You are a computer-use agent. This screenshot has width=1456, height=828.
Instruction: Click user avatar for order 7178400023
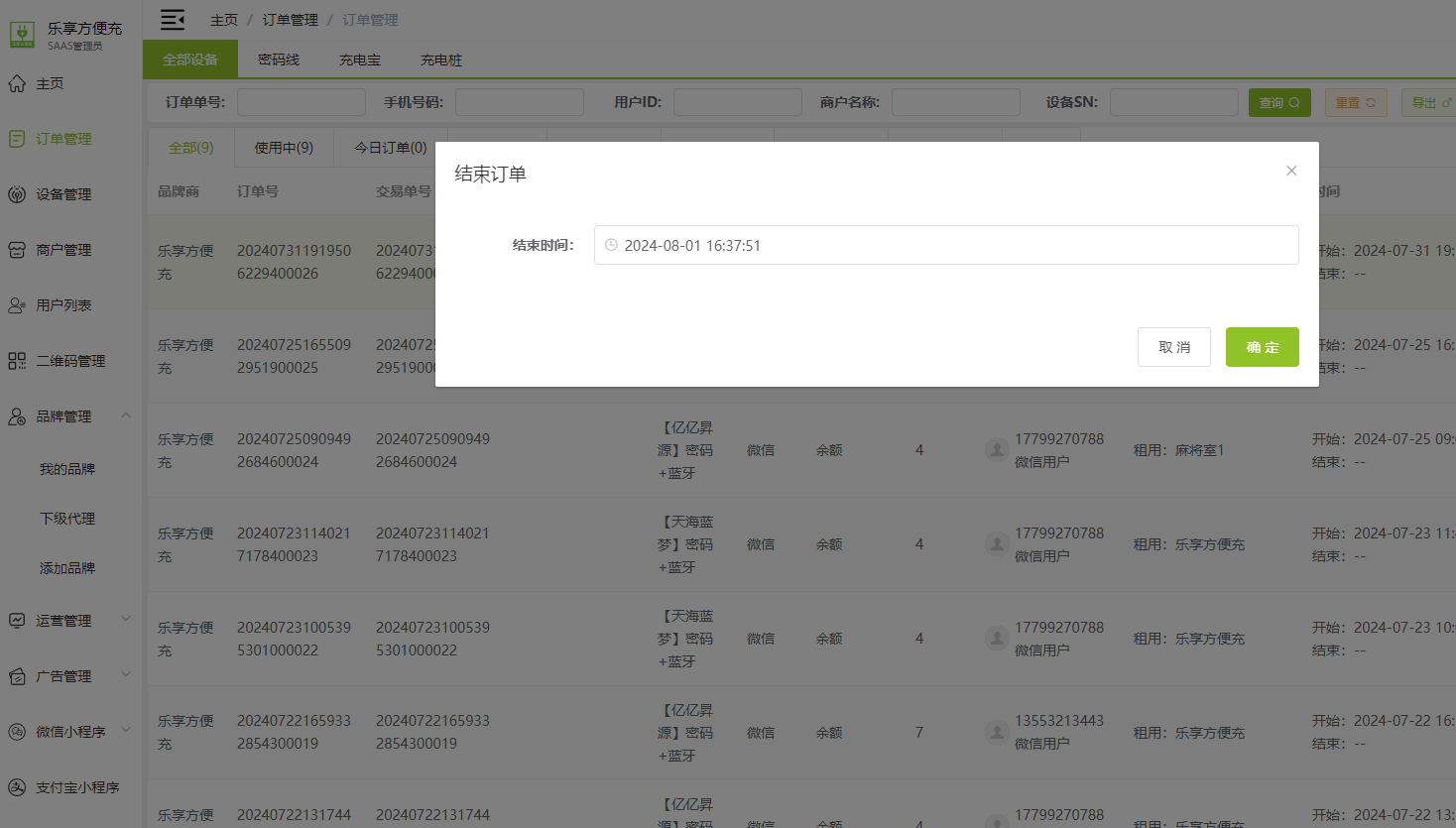(x=997, y=544)
